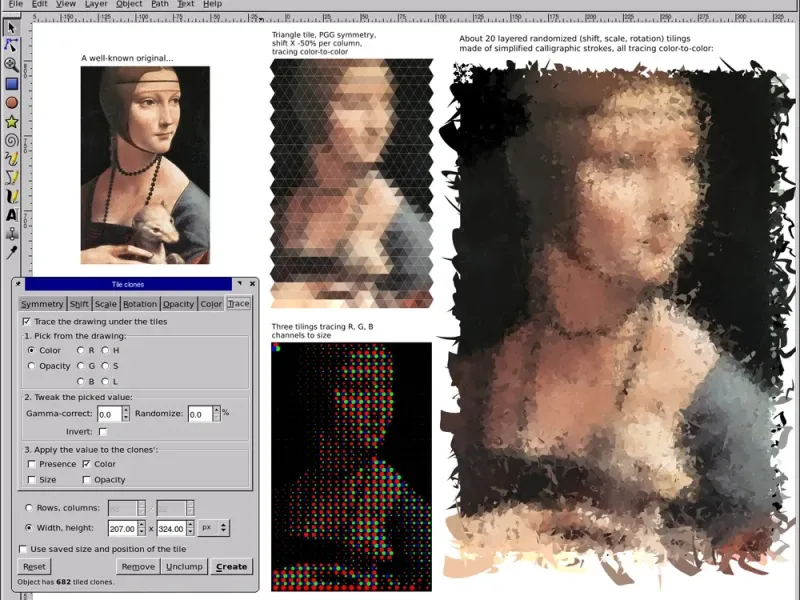800x600 pixels.
Task: Click the Gamma-correct spinner arrows
Action: coord(126,414)
